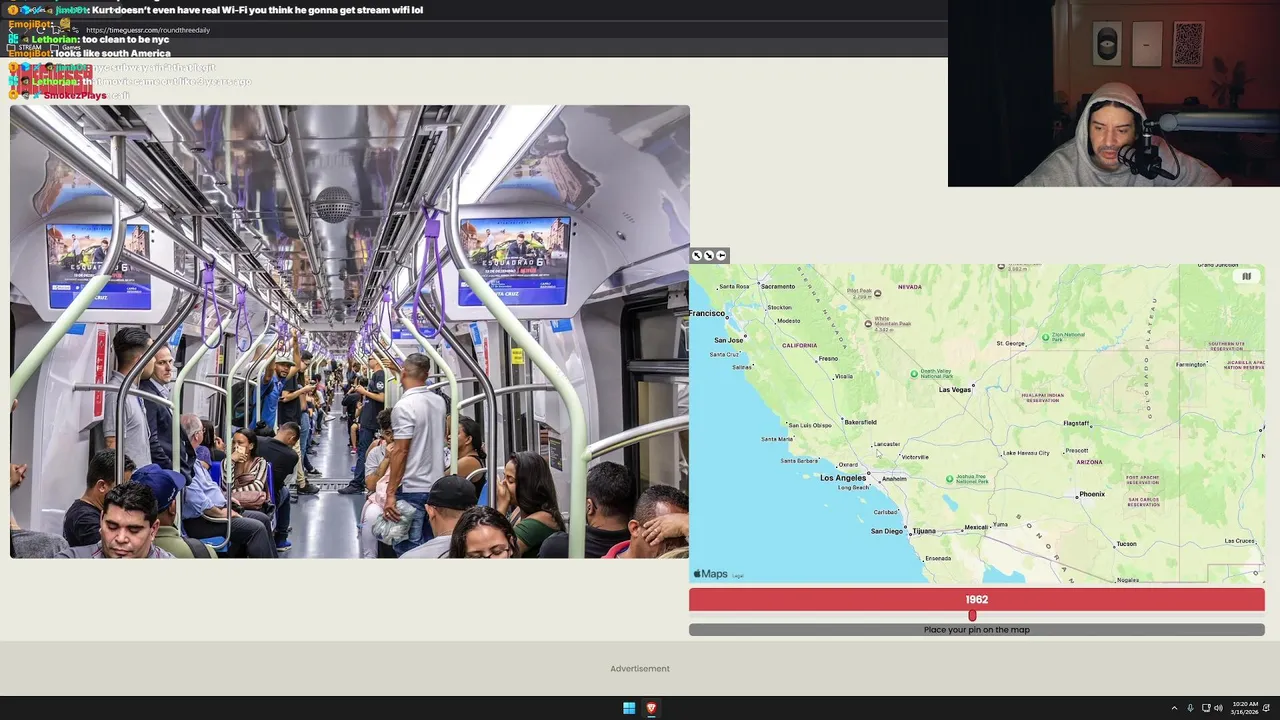Image resolution: width=1280 pixels, height=720 pixels.
Task: Place pin on Fresno label
Action: click(828, 359)
